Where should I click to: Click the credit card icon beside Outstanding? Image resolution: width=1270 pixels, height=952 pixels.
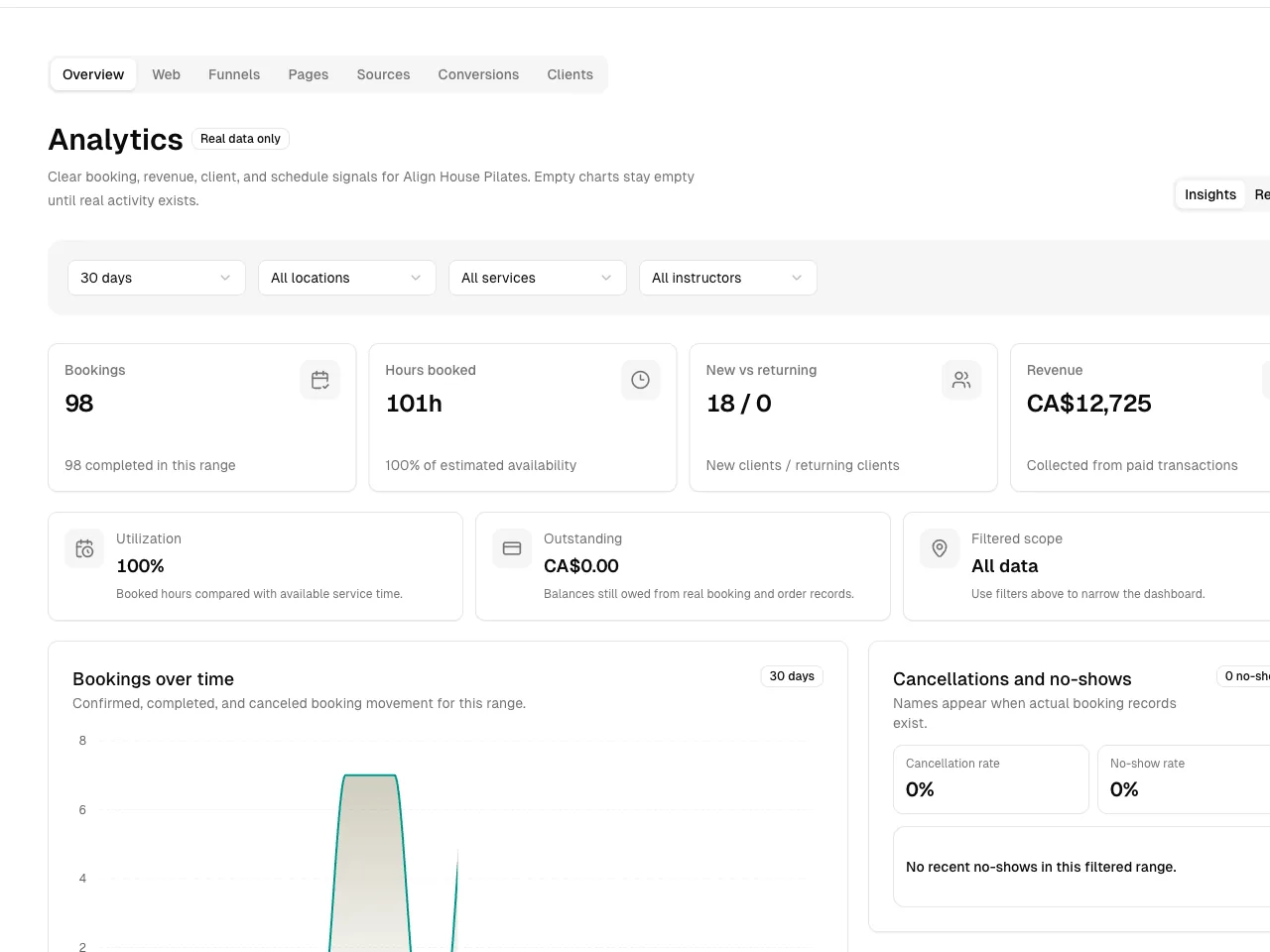(x=512, y=548)
